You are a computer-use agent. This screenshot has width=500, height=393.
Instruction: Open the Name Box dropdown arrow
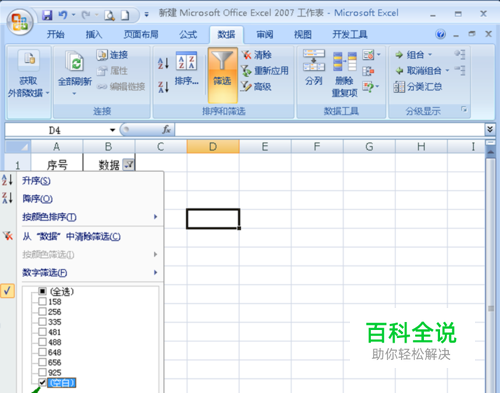[x=112, y=130]
